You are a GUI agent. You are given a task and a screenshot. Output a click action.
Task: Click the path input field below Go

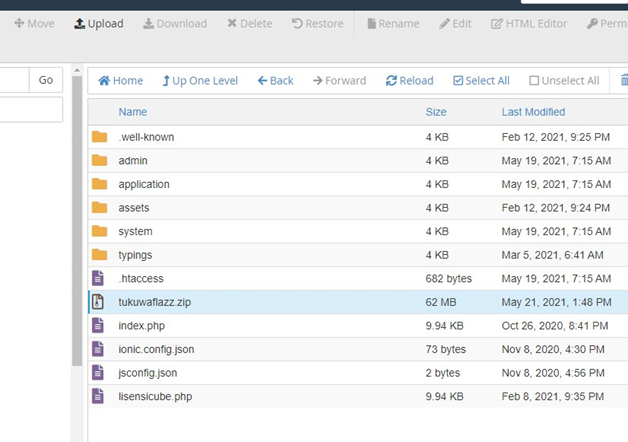click(30, 109)
